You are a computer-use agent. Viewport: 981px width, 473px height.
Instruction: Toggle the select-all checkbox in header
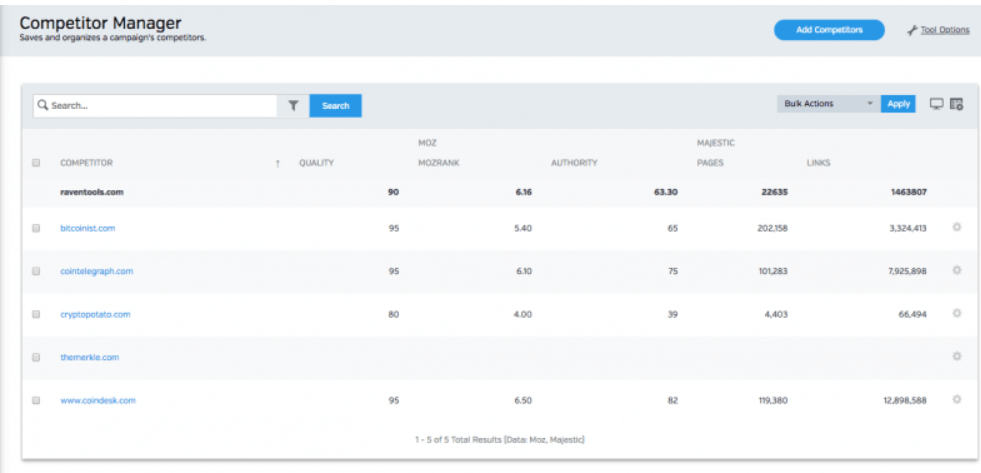click(x=36, y=163)
